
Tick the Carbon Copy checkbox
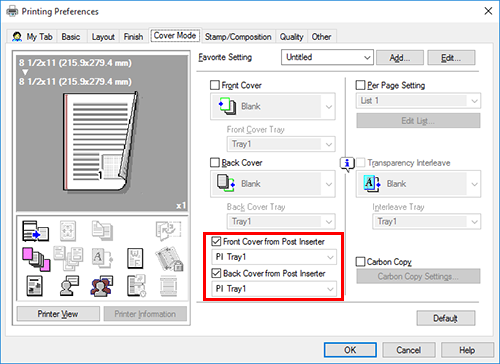pos(360,262)
